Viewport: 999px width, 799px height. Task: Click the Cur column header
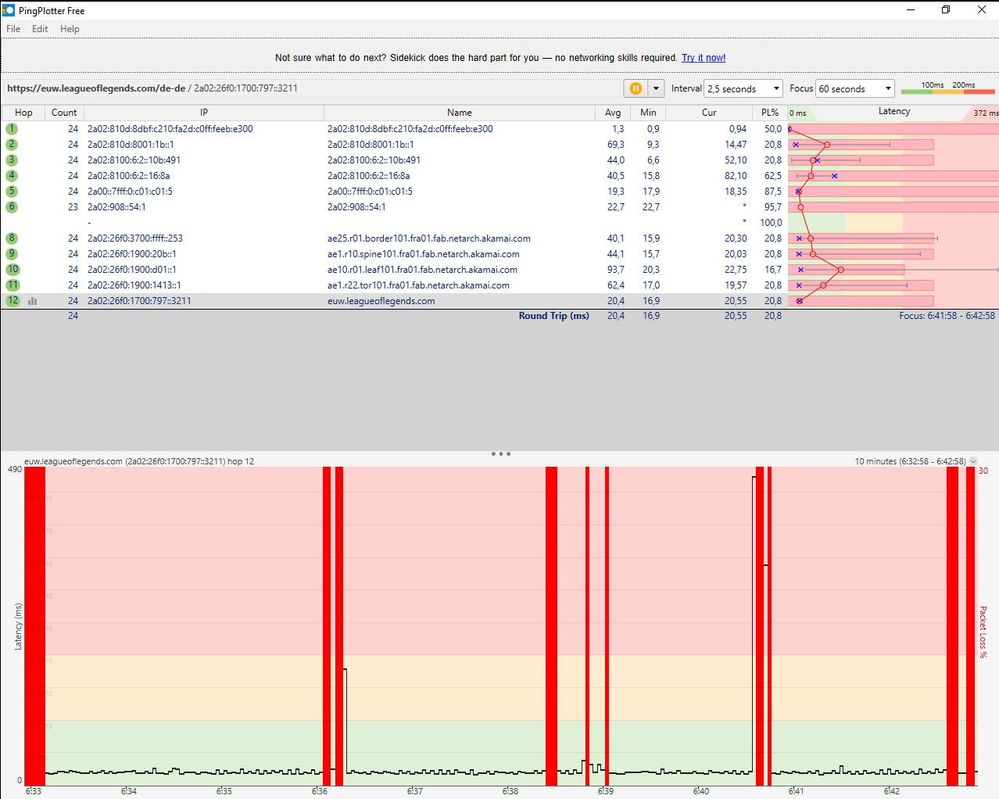point(708,112)
